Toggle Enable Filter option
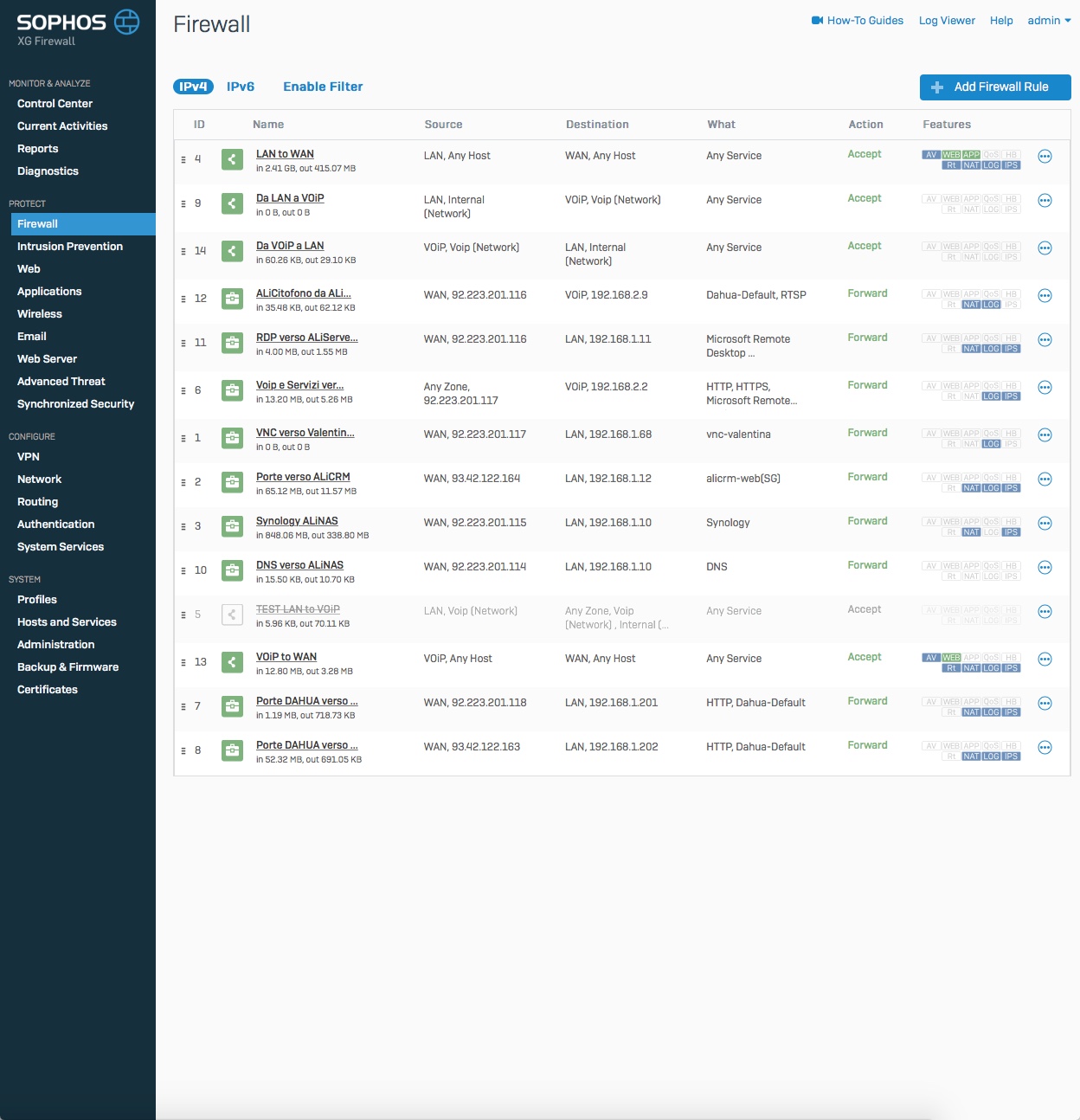 point(323,87)
